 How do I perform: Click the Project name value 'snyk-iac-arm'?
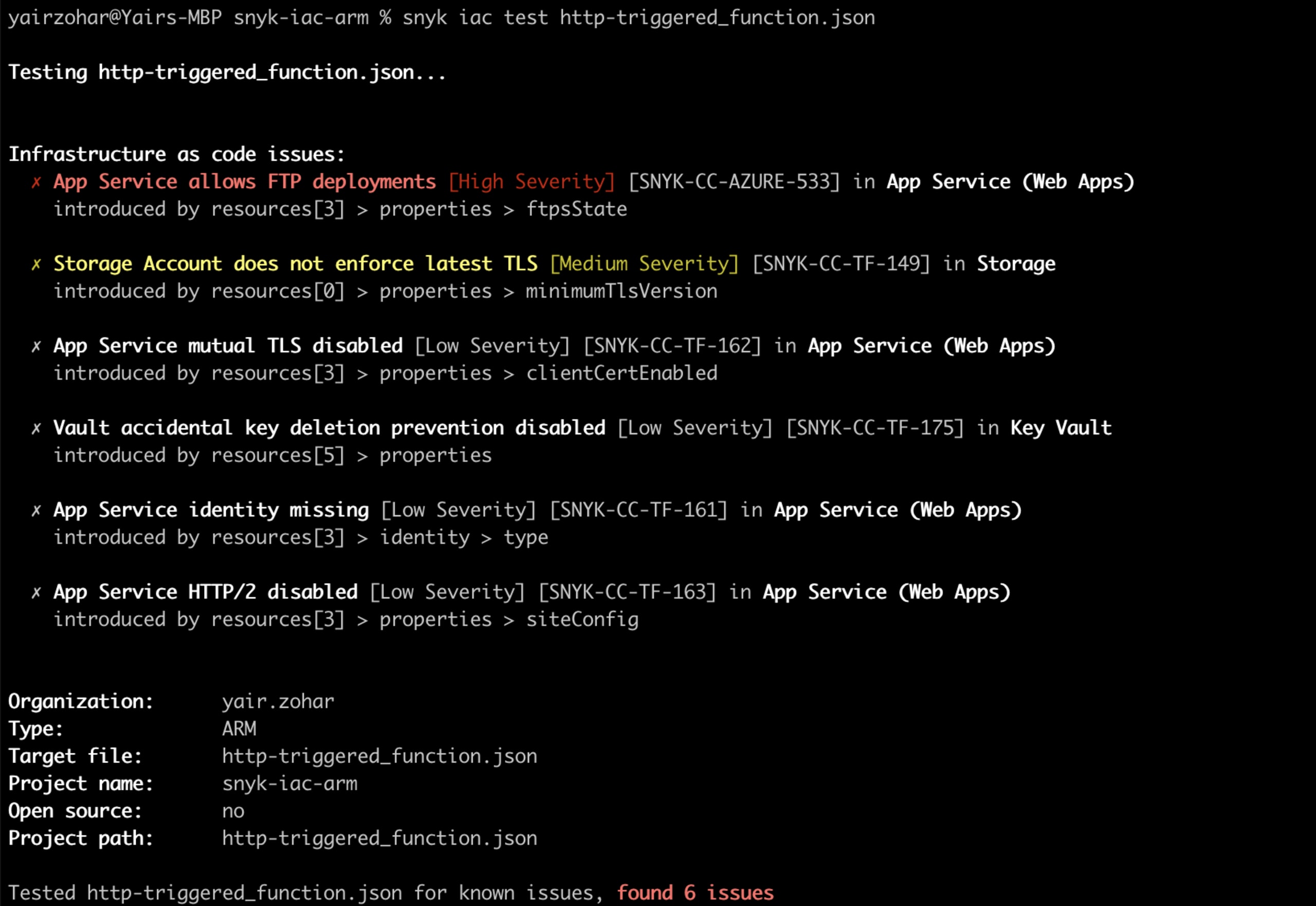[x=289, y=784]
